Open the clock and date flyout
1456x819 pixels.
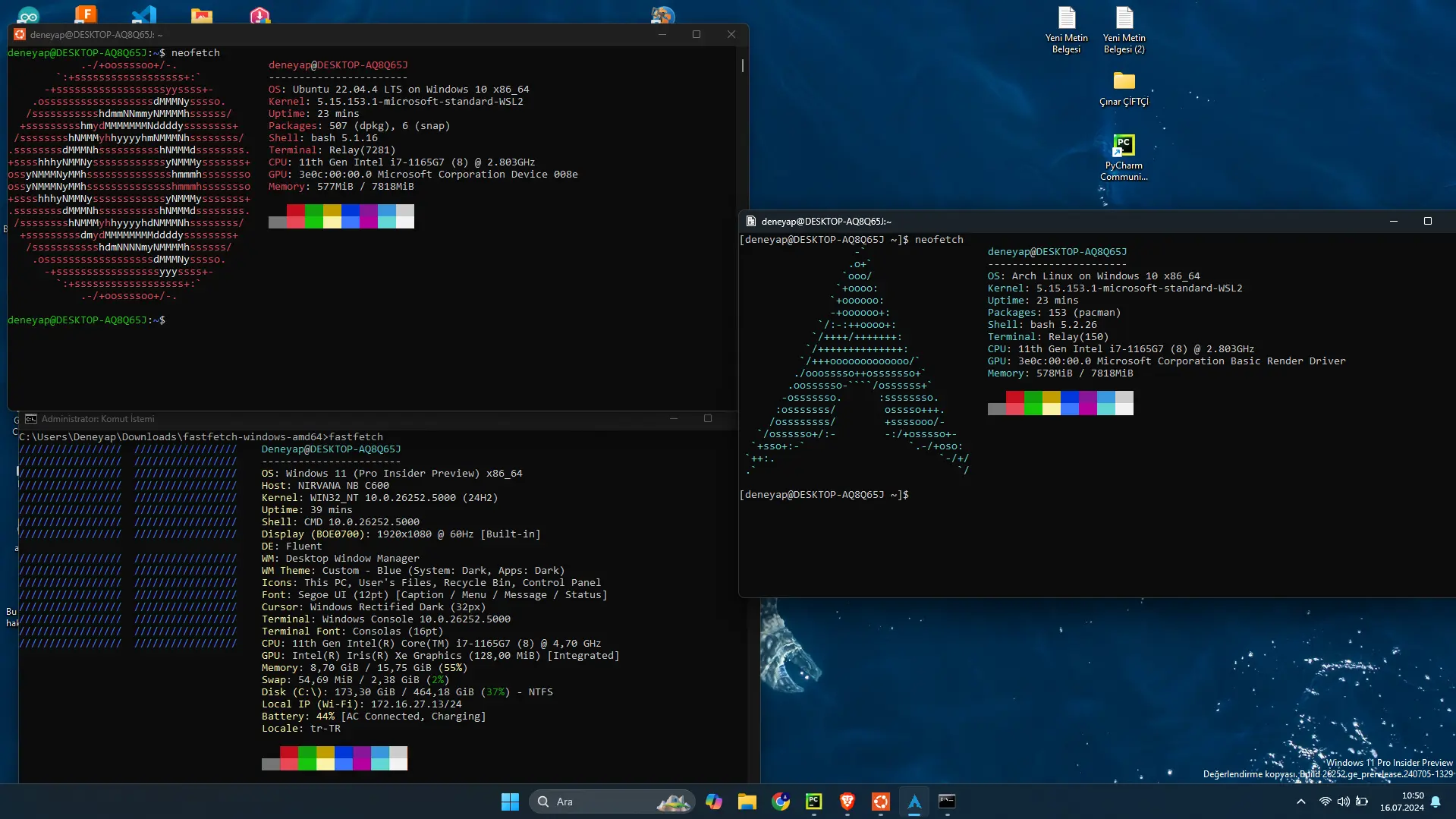pos(1401,802)
